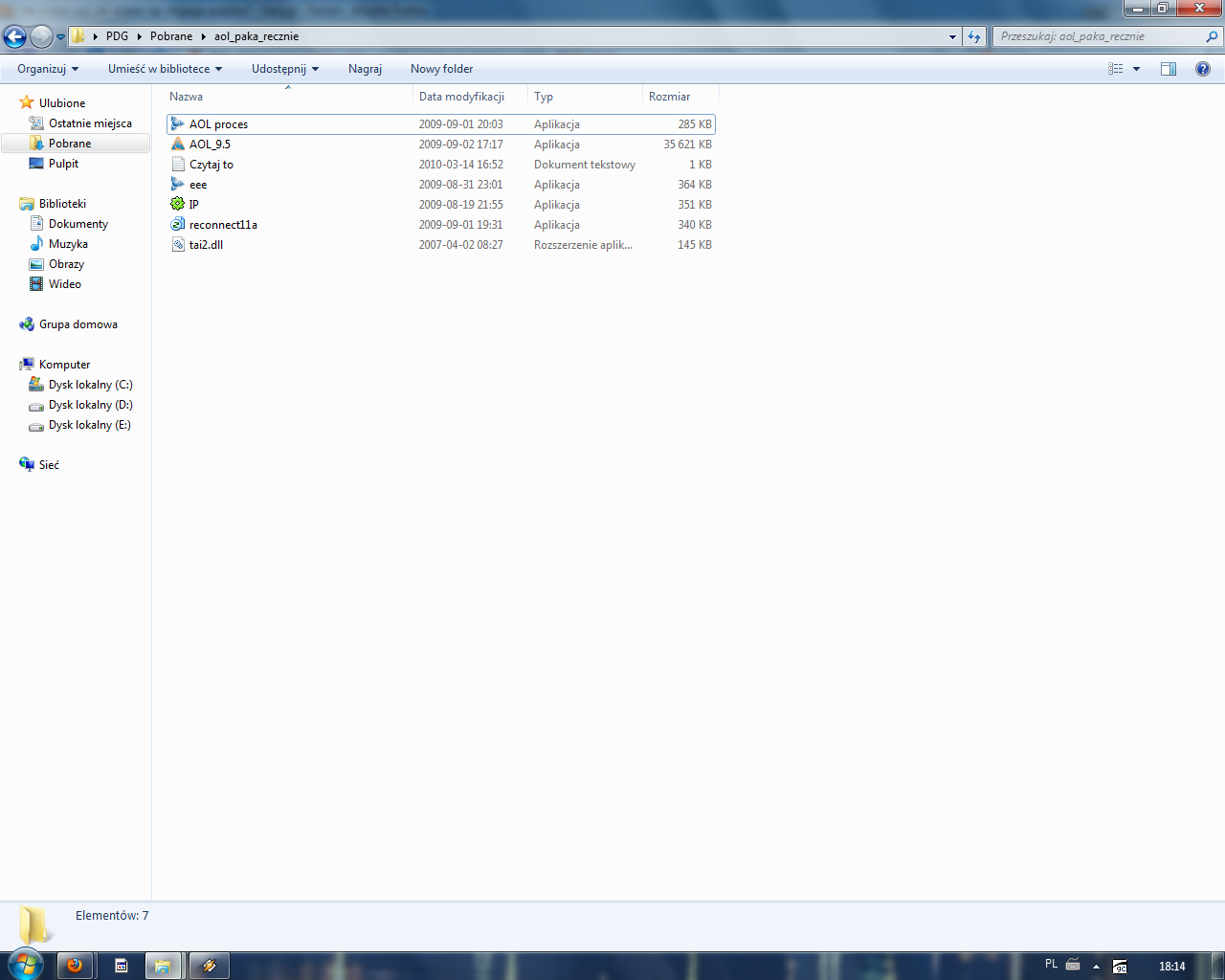
Task: Open Dysk lokalny (D:)
Action: pos(91,405)
